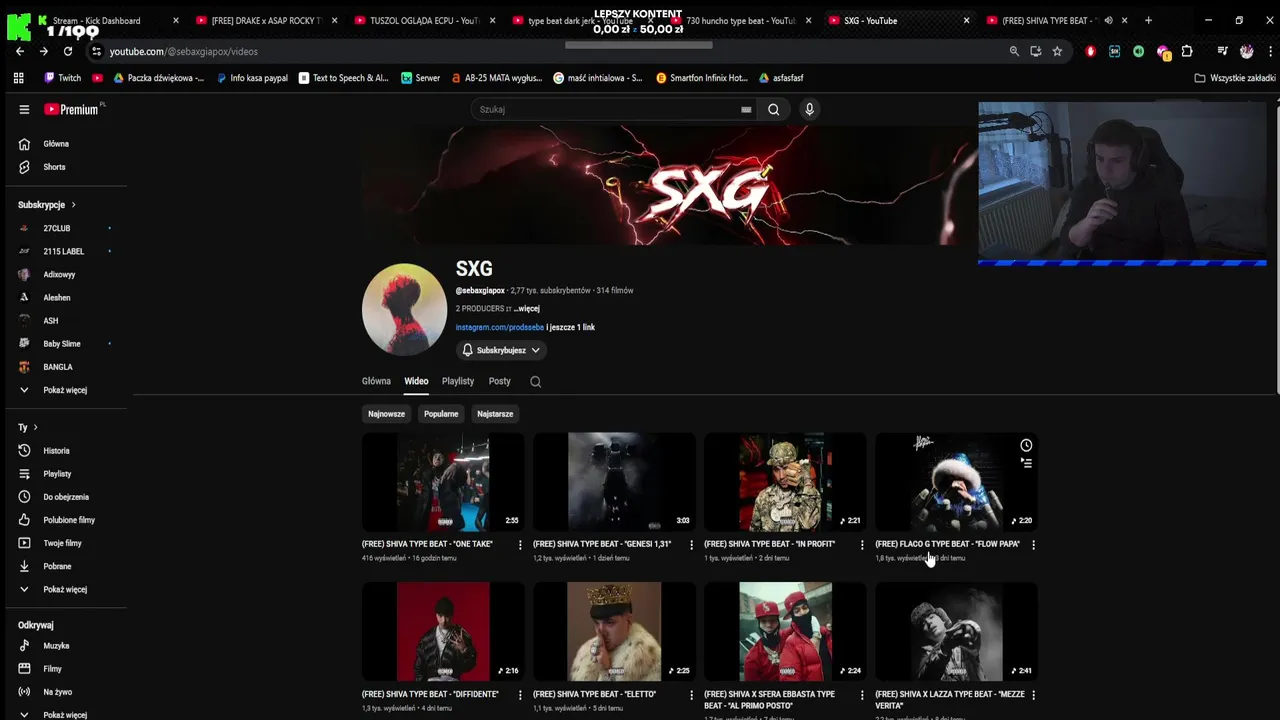The height and width of the screenshot is (720, 1280).
Task: Open Info kasa paypal bookmark
Action: 251,78
